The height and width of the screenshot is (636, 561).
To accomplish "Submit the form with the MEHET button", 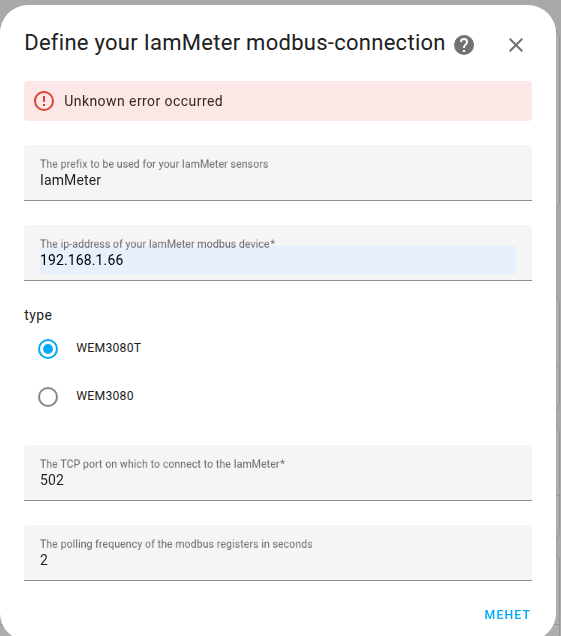I will tap(507, 615).
